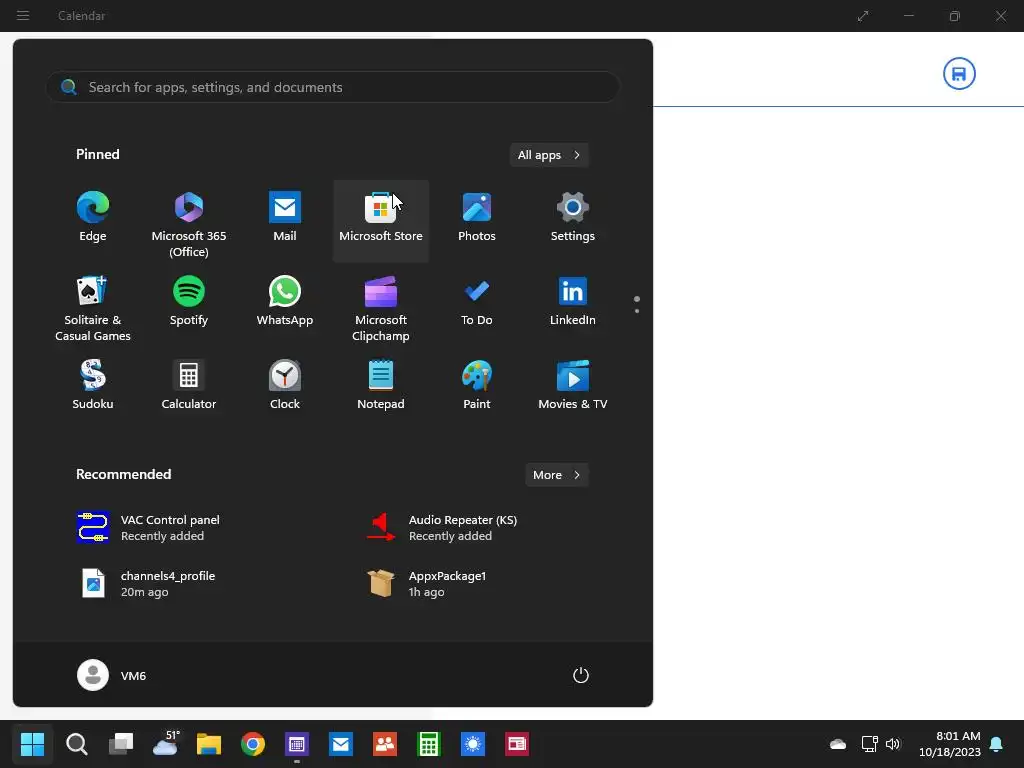1024x768 pixels.
Task: Start Solitaire & Casual Games
Action: pos(93,307)
